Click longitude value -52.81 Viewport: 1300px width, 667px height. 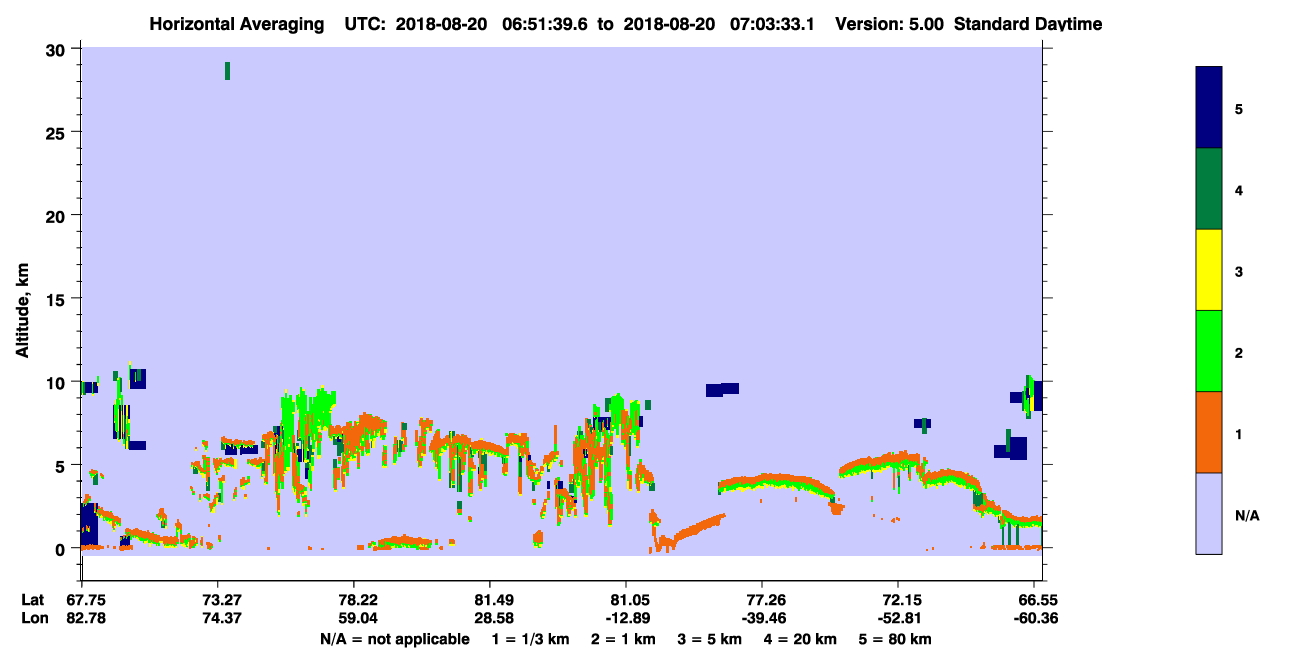[x=898, y=618]
